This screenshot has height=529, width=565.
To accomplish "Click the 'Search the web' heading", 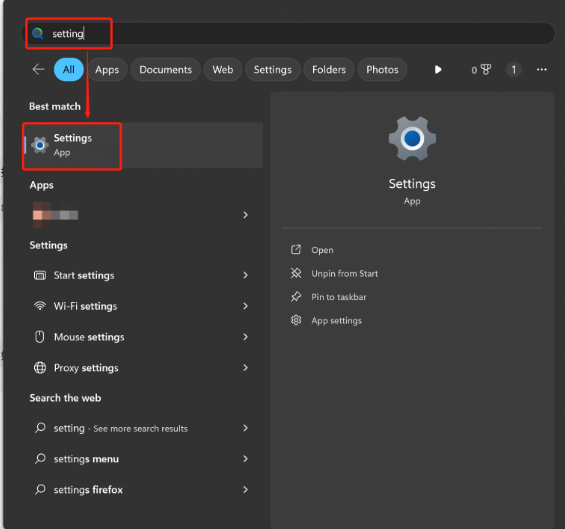I will click(65, 398).
